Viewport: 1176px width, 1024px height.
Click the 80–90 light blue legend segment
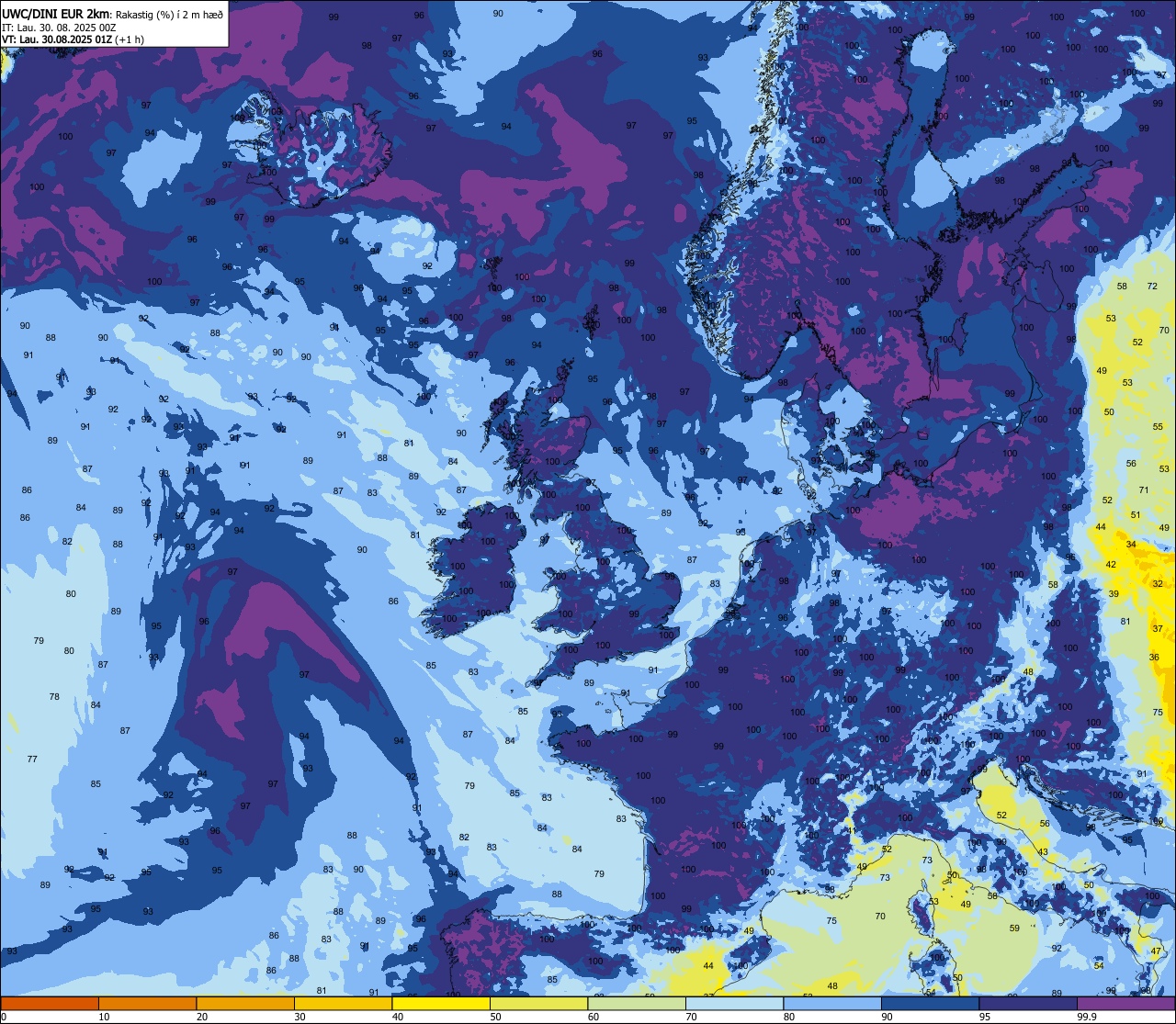point(832,1004)
